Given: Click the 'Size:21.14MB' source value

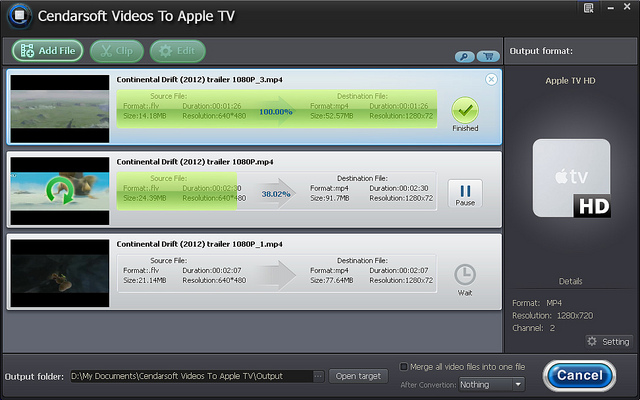Looking at the screenshot, I should point(144,280).
